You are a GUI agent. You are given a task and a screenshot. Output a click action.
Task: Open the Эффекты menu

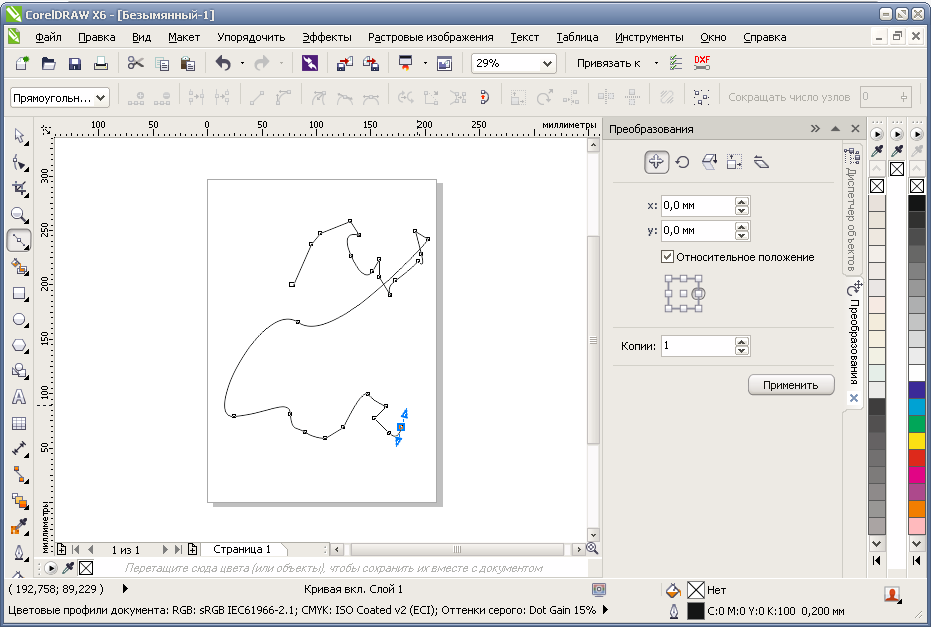point(327,37)
